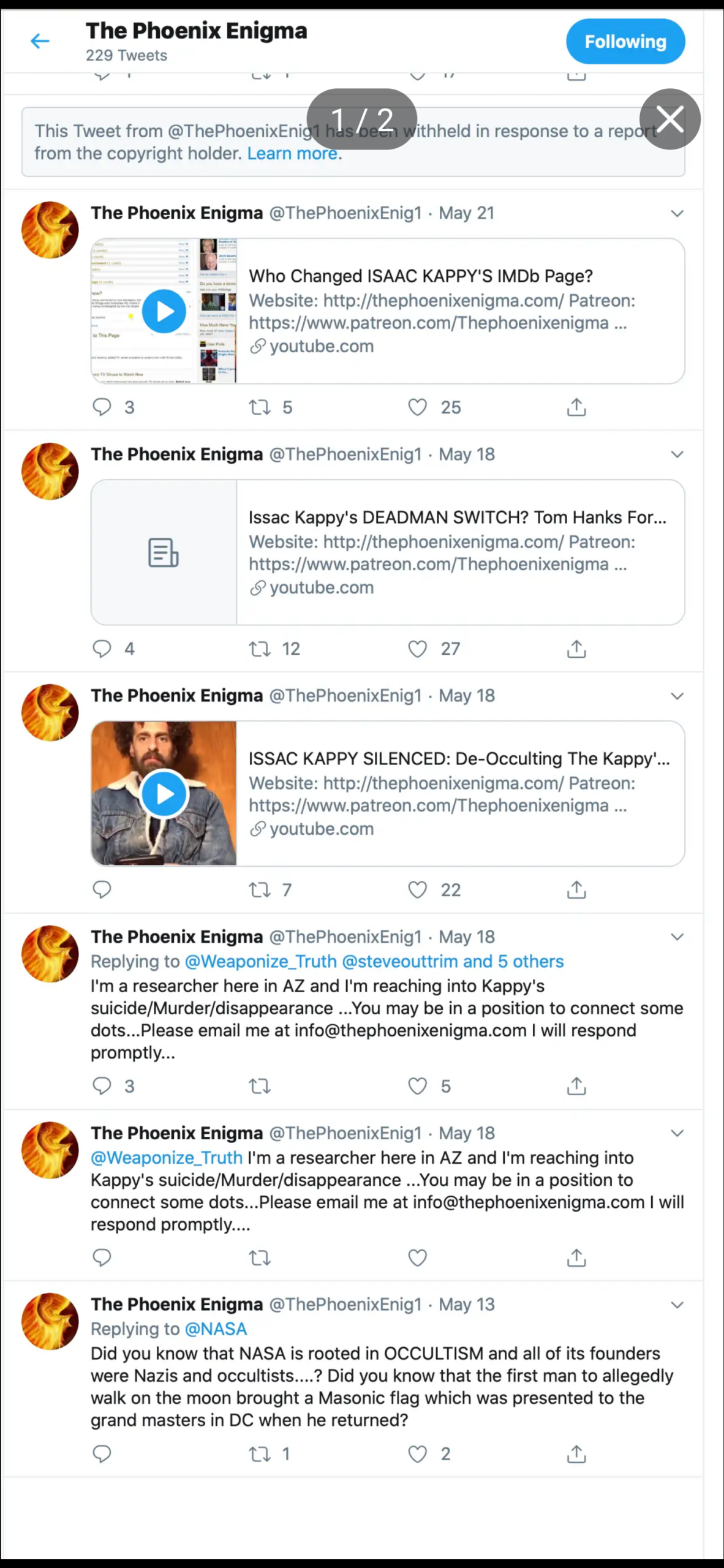Expand options for the DEADMAN SWITCH tweet
Screen dimensions: 724x1568
point(677,454)
